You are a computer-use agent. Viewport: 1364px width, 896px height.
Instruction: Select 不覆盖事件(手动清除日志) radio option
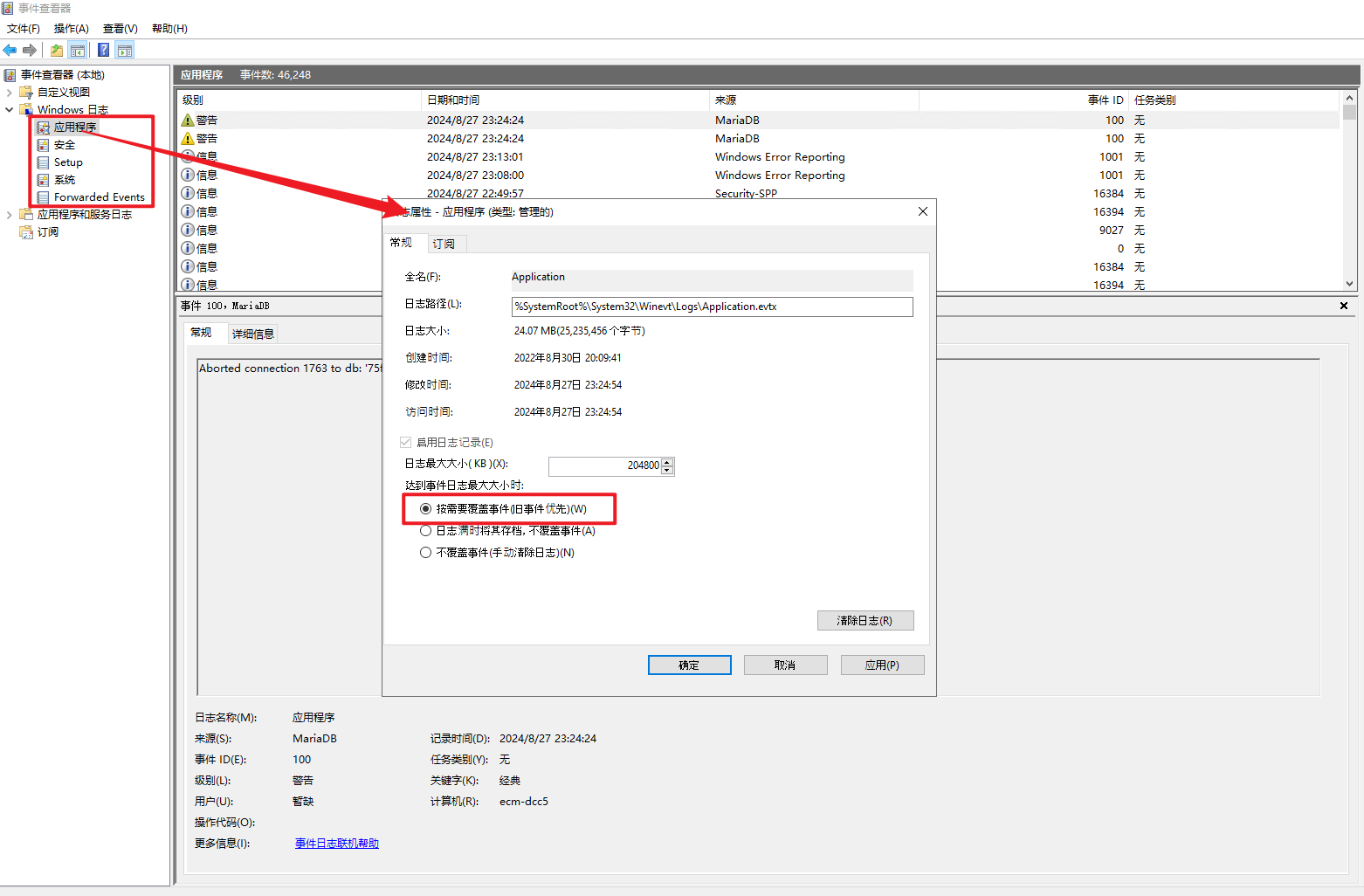pyautogui.click(x=426, y=553)
